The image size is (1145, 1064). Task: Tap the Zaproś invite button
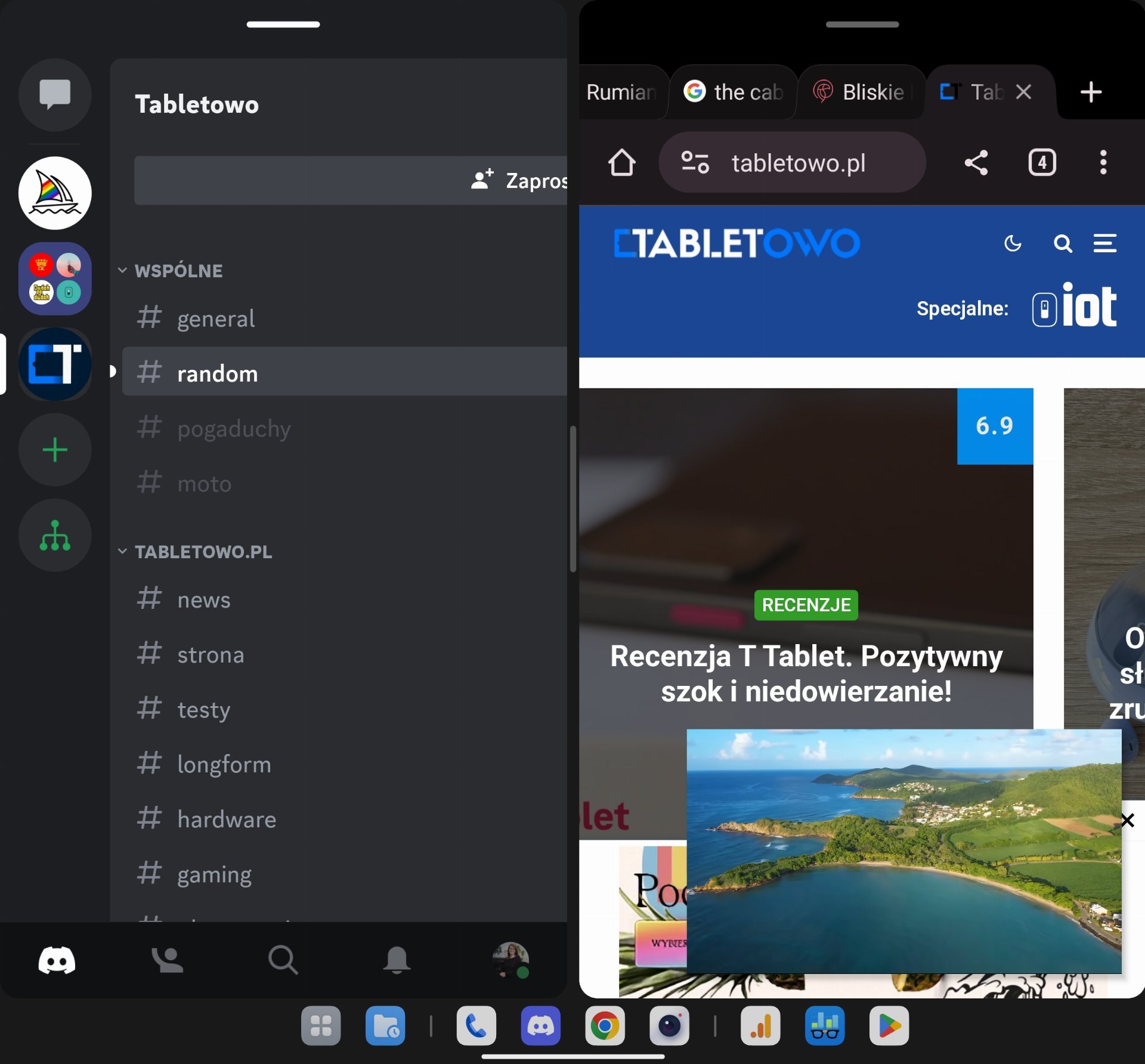(x=351, y=181)
